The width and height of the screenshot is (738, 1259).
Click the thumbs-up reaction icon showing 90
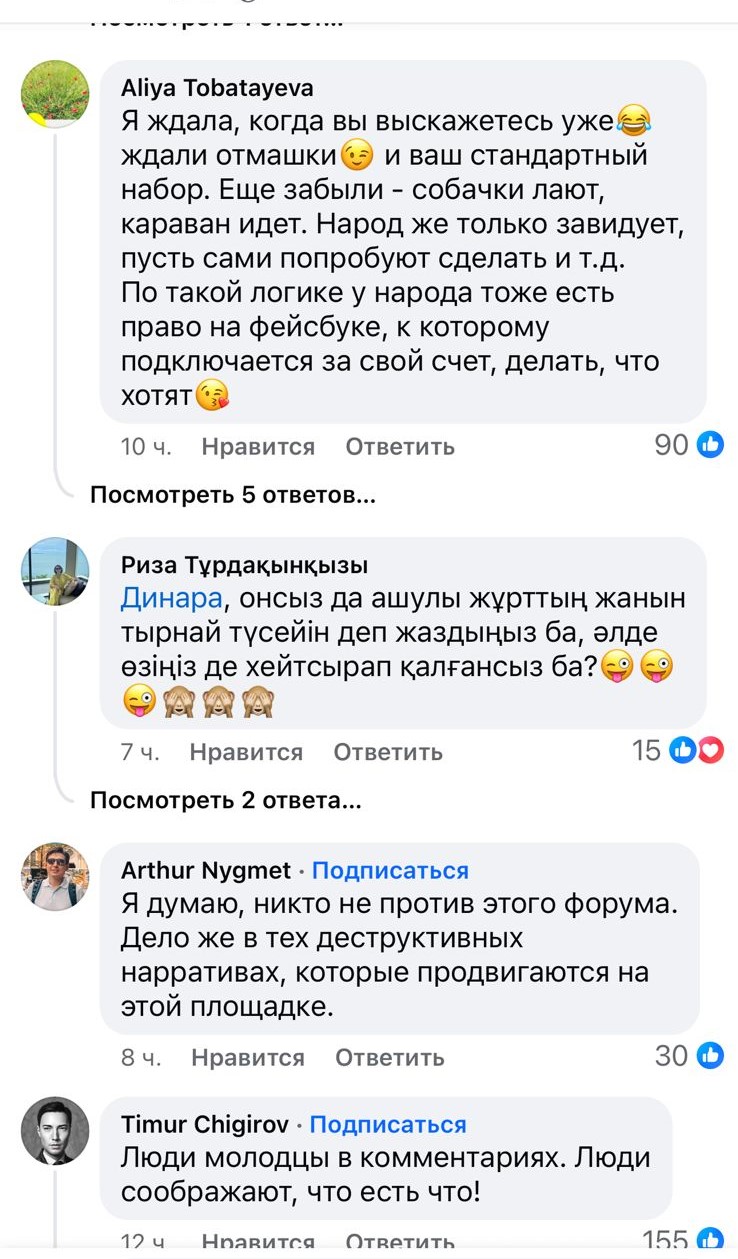pos(710,446)
